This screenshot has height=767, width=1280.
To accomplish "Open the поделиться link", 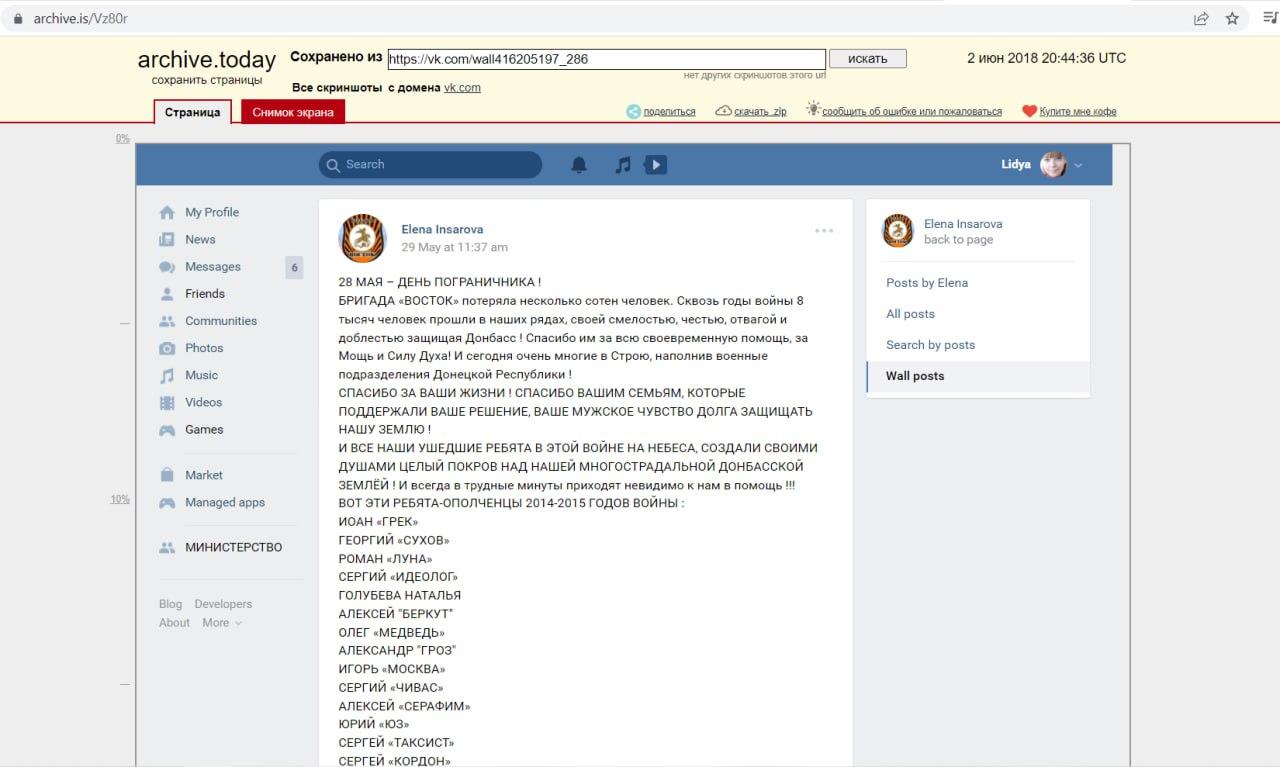I will 670,112.
